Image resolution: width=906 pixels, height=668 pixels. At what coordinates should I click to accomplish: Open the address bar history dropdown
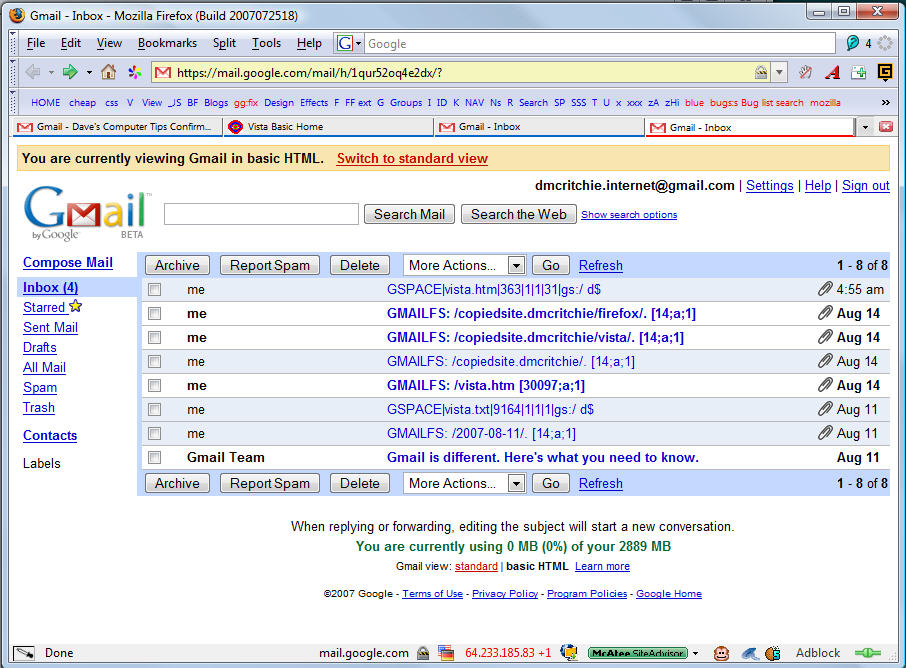click(779, 72)
